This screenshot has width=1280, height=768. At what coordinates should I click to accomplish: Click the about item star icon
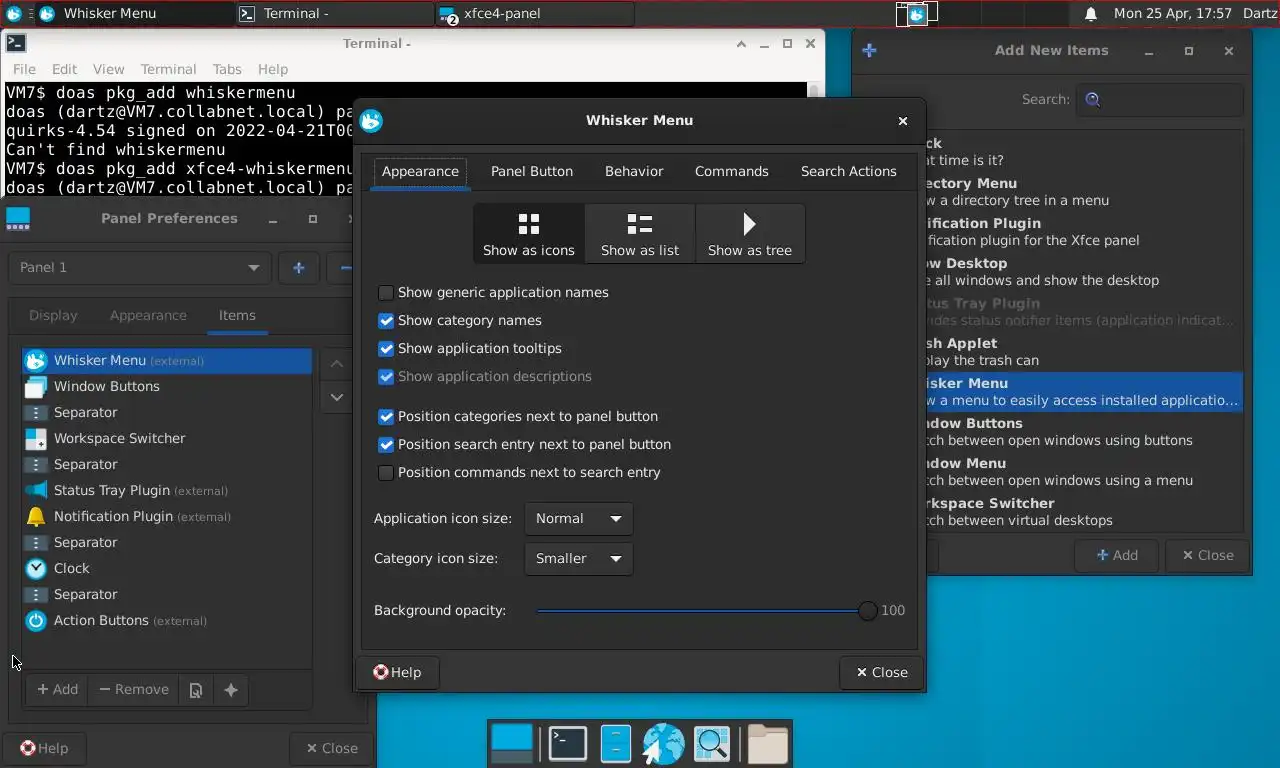pos(231,690)
